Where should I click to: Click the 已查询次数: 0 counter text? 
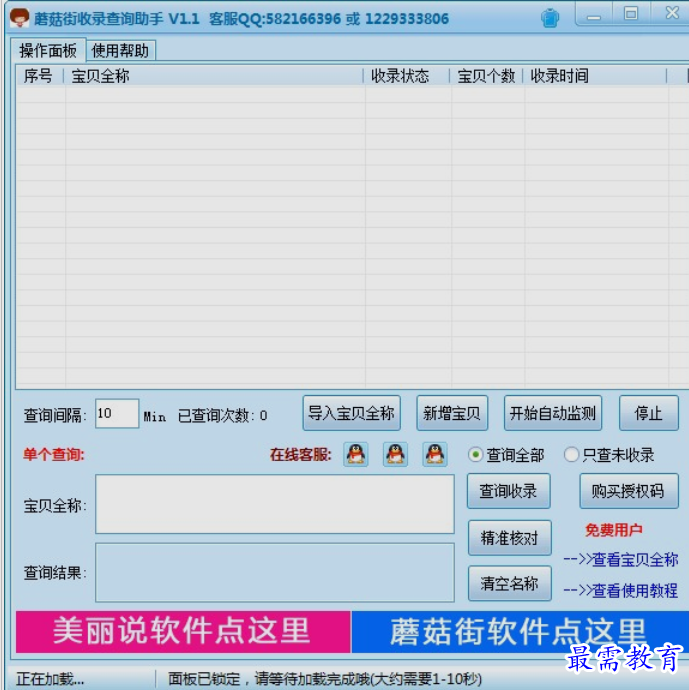222,415
